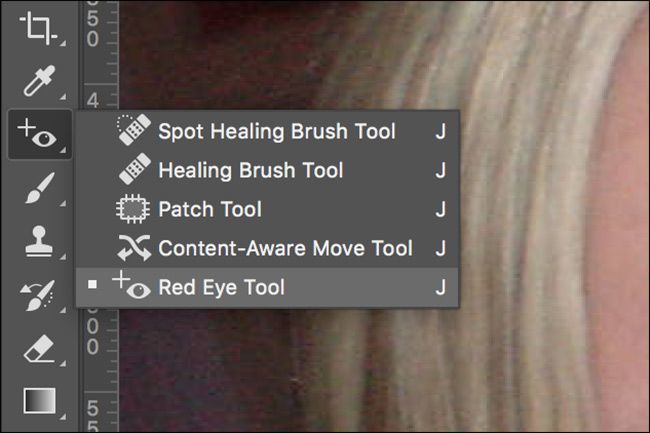Click the Spot Healing bandage icon in flyout
Screen dimensions: 650x433
point(133,130)
